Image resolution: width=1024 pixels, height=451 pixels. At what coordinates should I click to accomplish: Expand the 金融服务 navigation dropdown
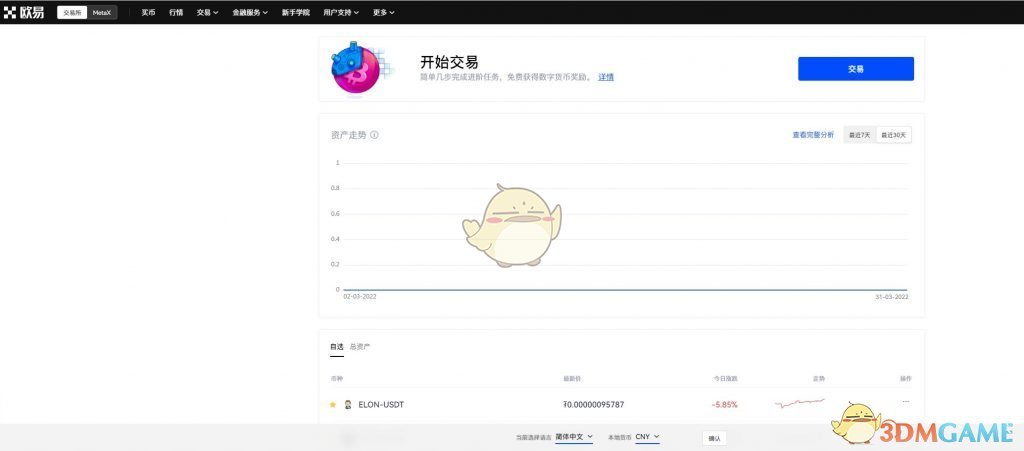[249, 12]
